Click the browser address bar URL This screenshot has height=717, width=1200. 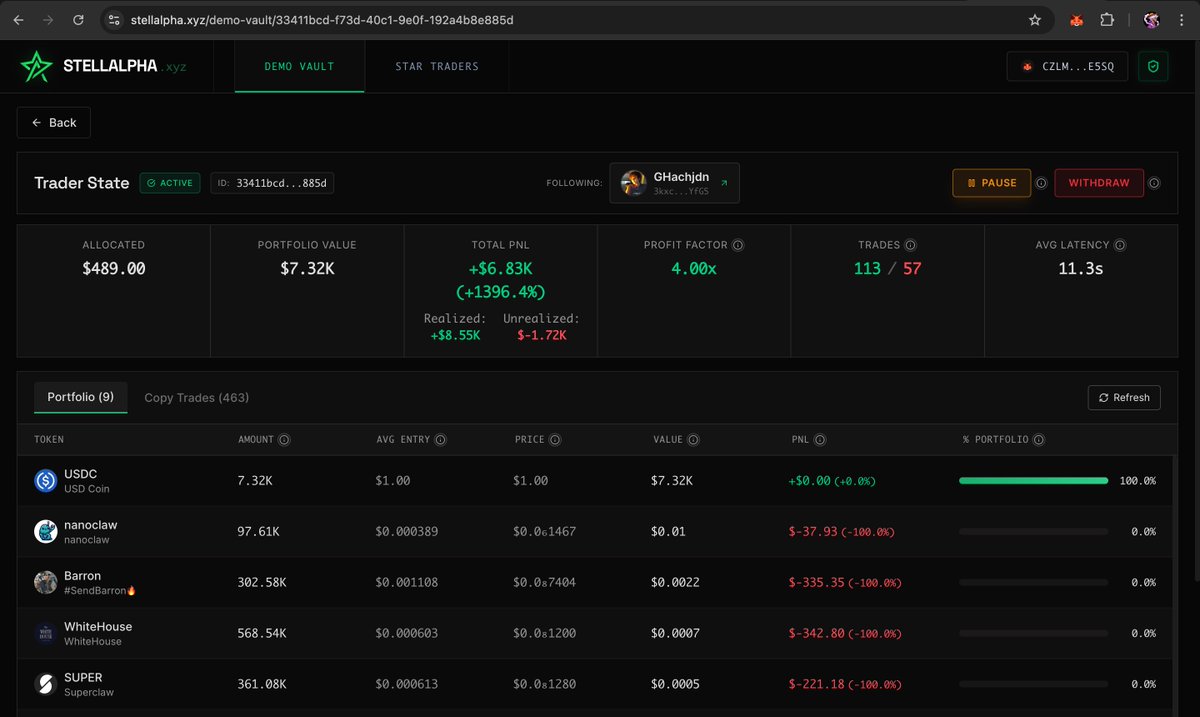coord(322,20)
